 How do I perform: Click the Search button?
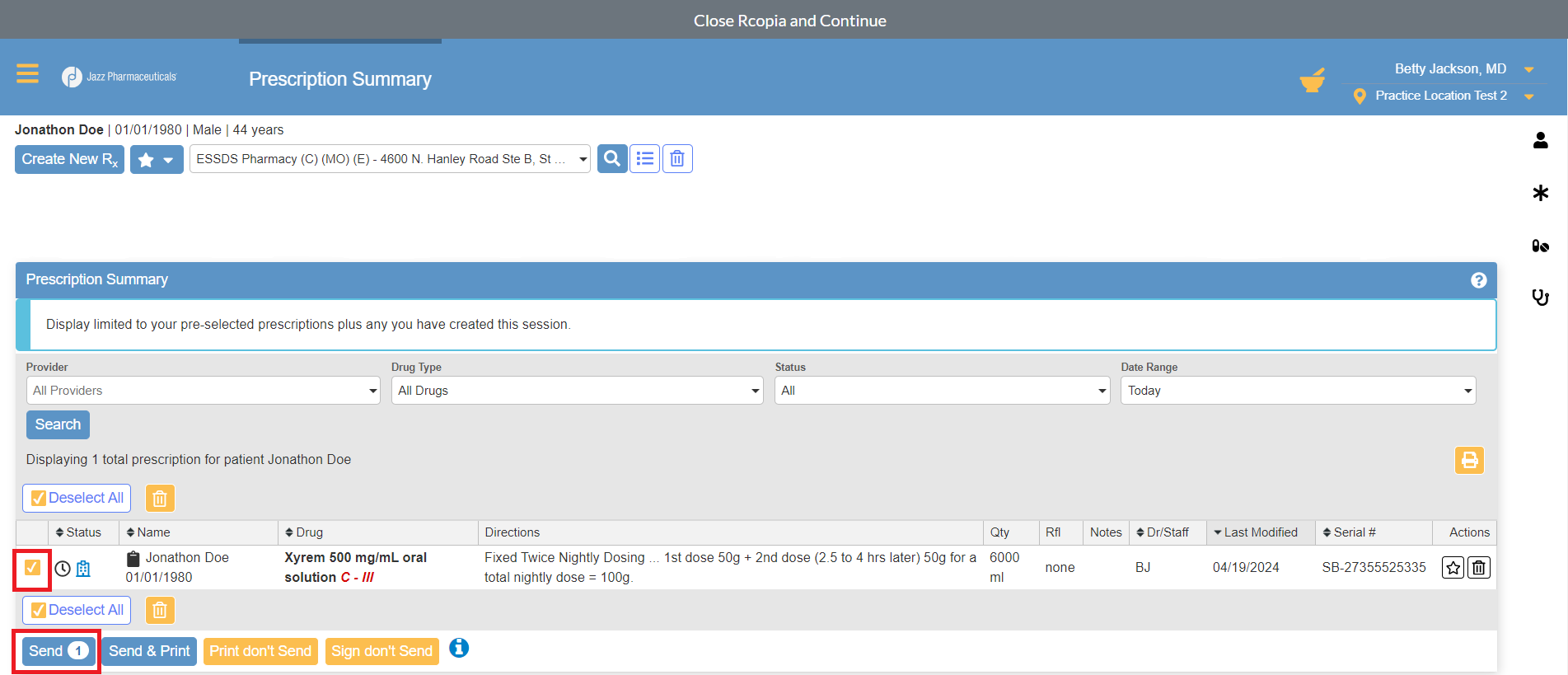point(58,424)
